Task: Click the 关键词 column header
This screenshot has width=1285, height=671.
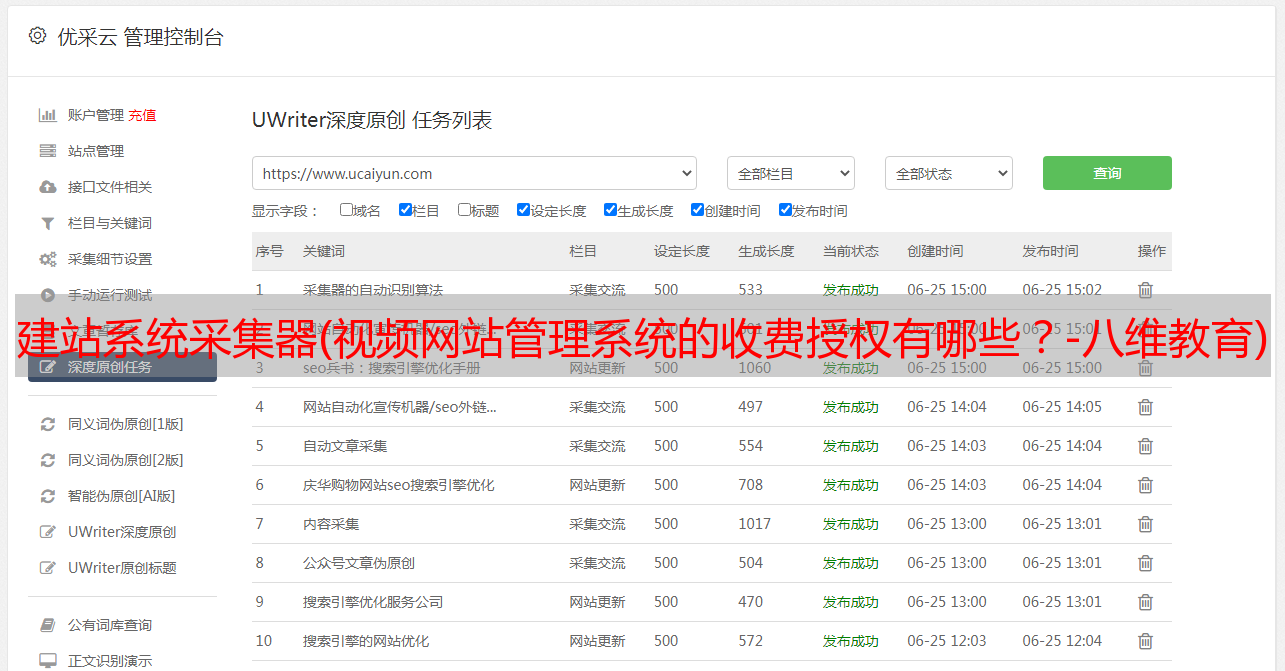Action: pyautogui.click(x=324, y=251)
